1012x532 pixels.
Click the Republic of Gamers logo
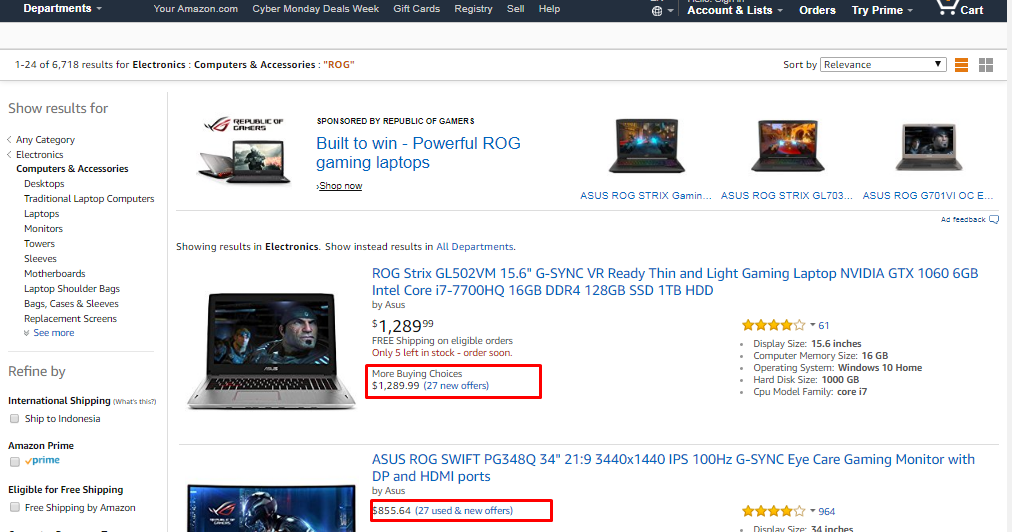244,123
